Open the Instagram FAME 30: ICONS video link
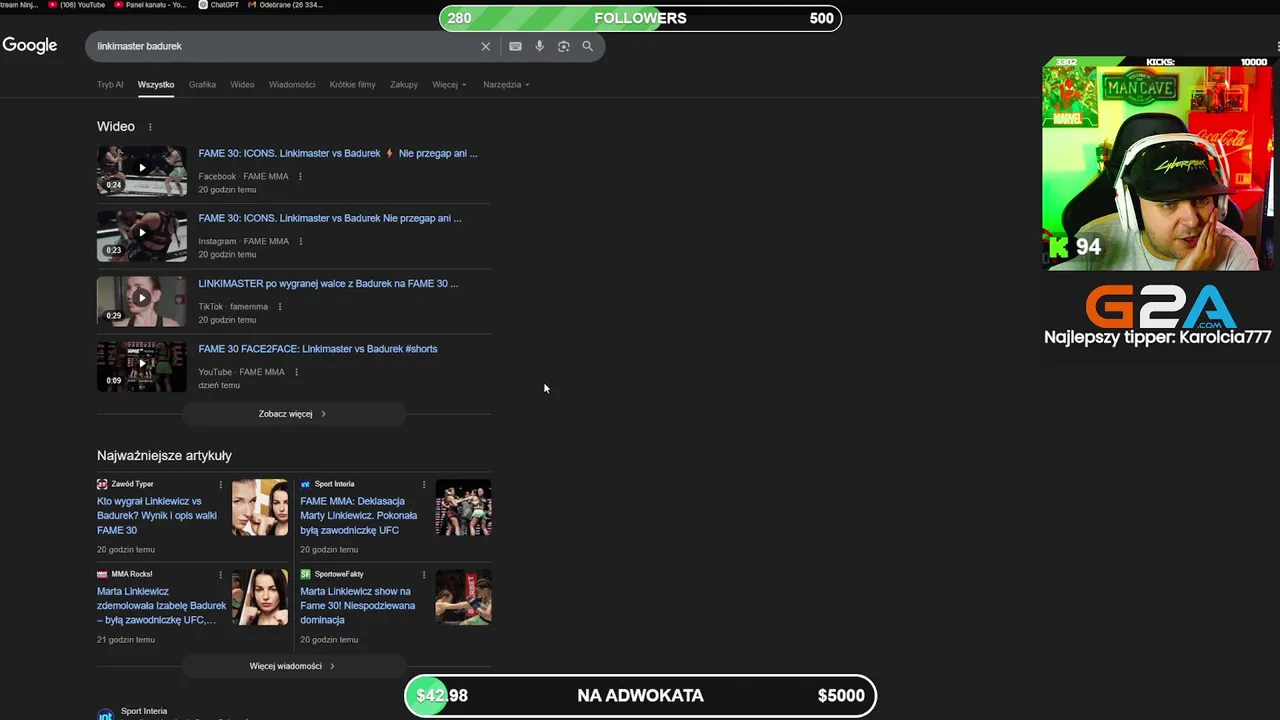This screenshot has height=720, width=1280. (x=330, y=218)
